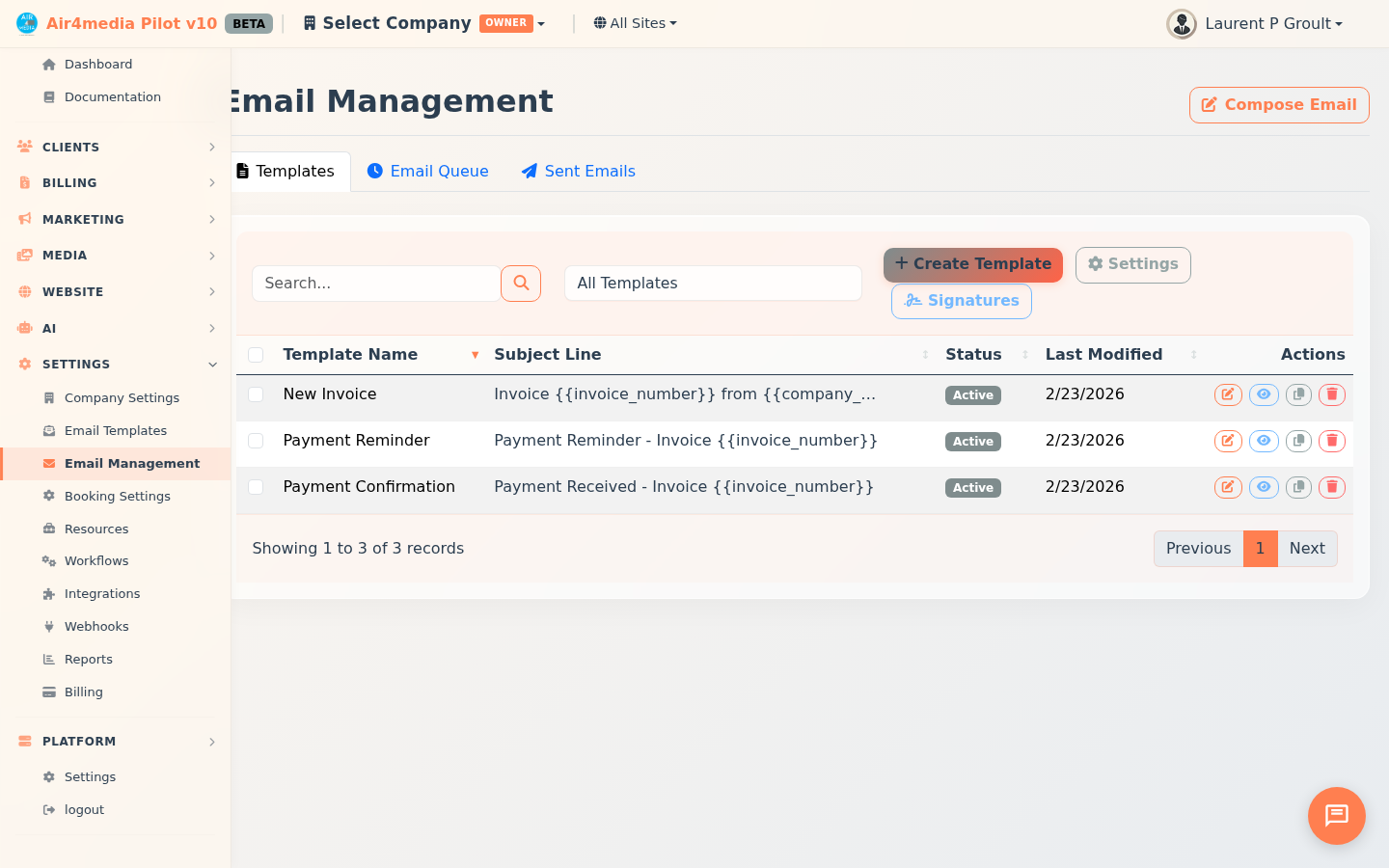The width and height of the screenshot is (1389, 868).
Task: Click the All Templates filter field
Action: pyautogui.click(x=713, y=283)
